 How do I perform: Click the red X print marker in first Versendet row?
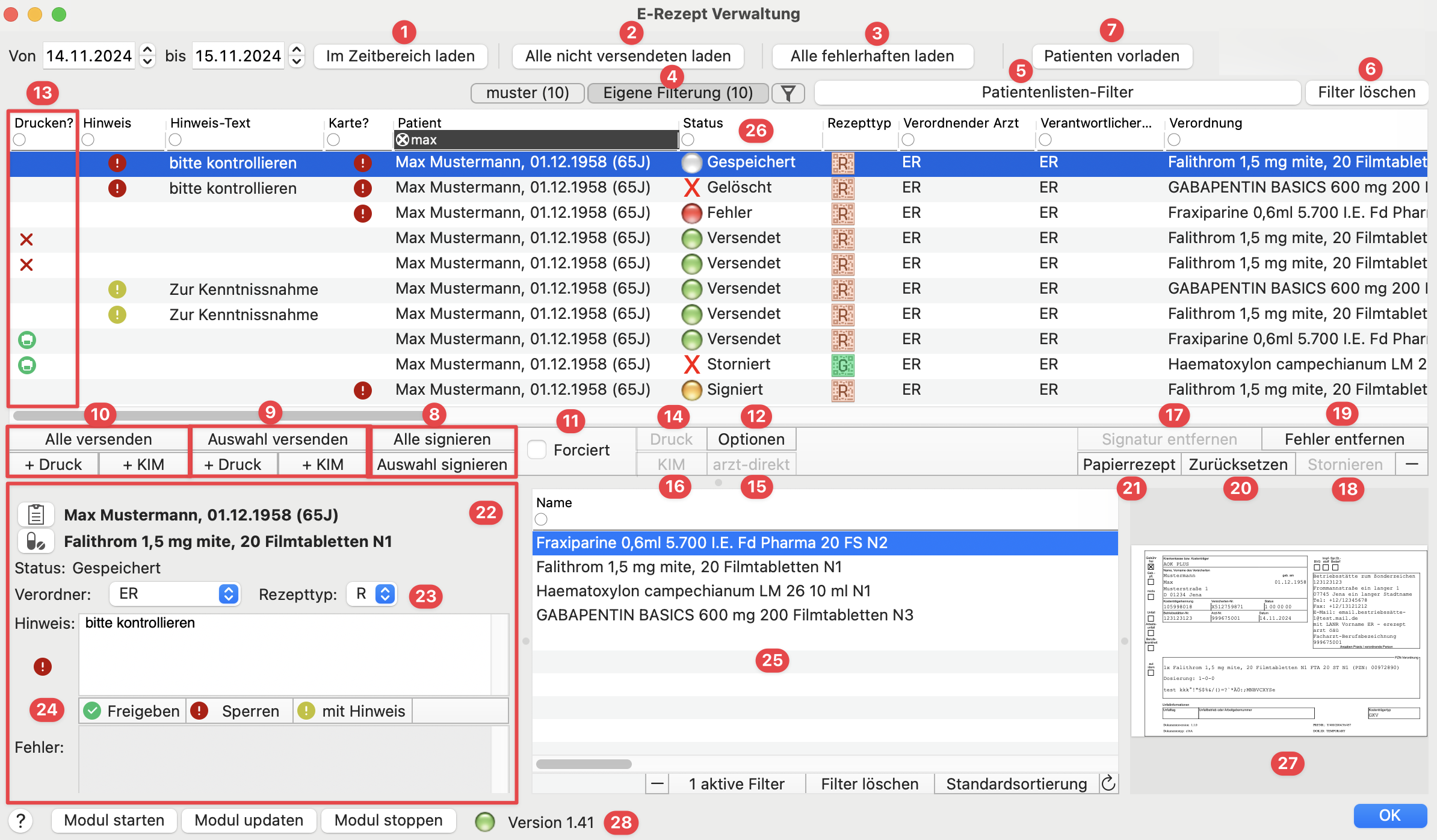pos(26,239)
